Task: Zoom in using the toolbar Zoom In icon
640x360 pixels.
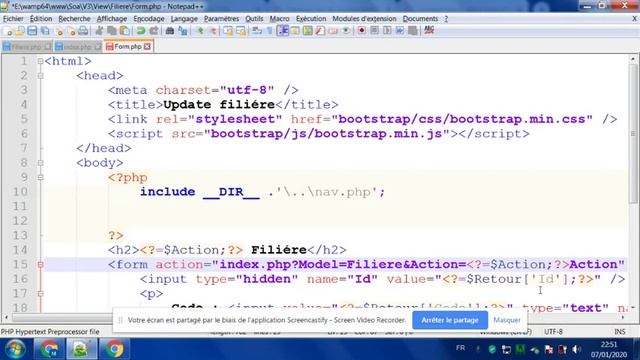Action: (200, 31)
